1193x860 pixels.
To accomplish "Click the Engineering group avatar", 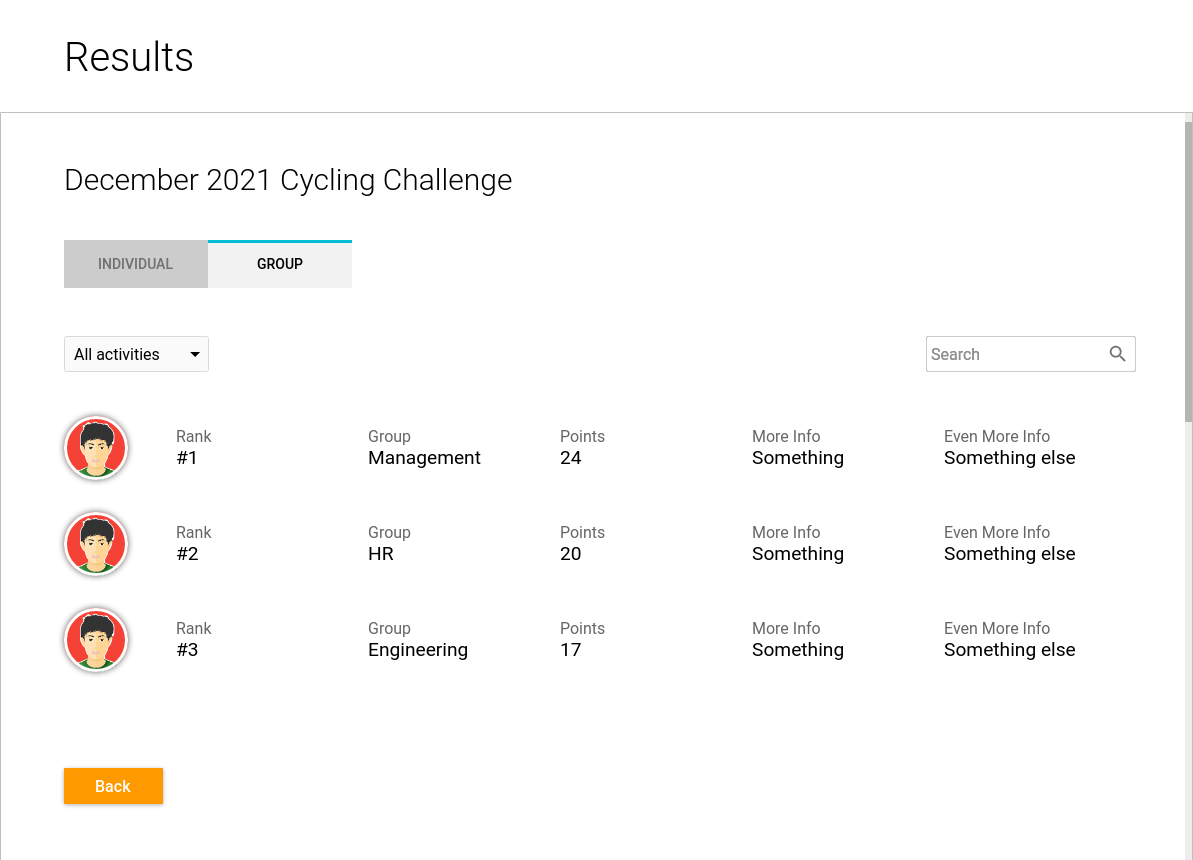I will tap(96, 640).
